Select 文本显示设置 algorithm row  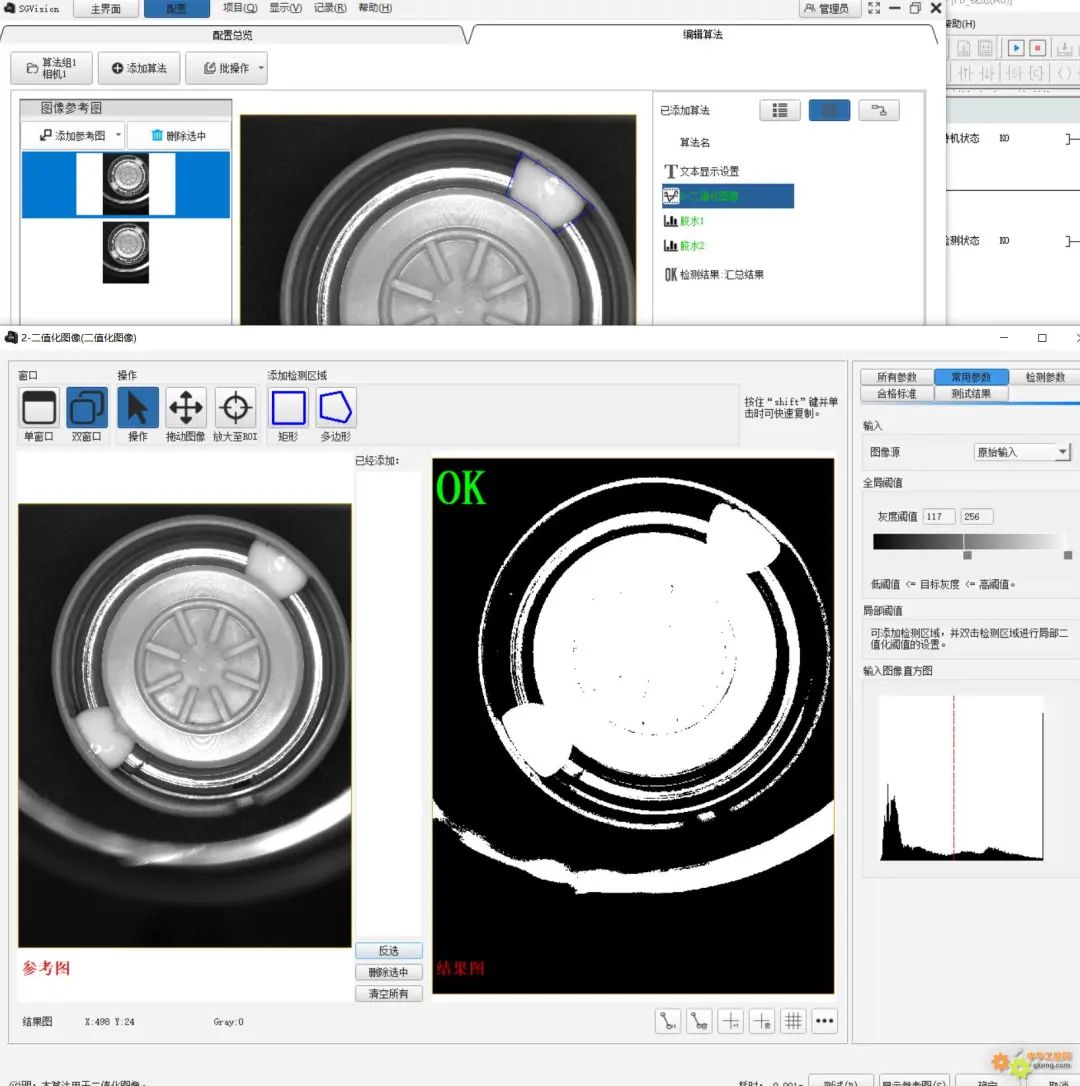coord(702,171)
